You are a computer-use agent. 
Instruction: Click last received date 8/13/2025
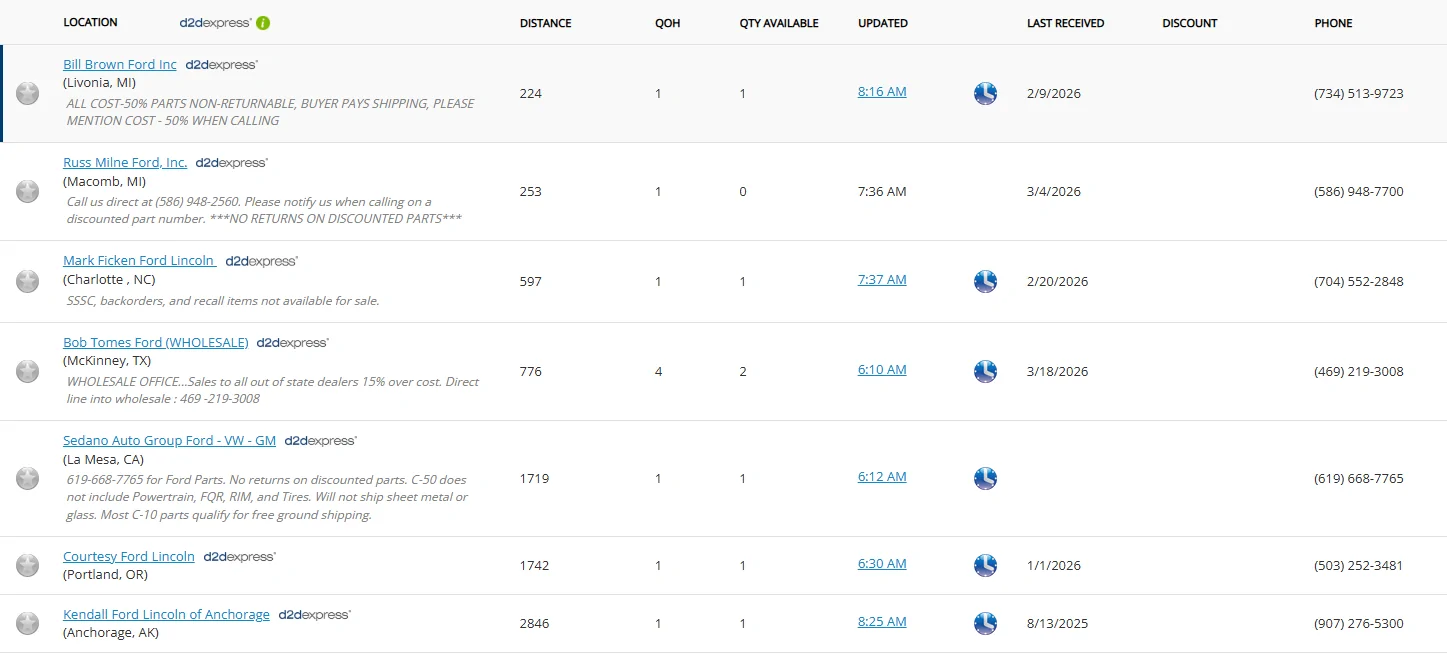[1058, 624]
